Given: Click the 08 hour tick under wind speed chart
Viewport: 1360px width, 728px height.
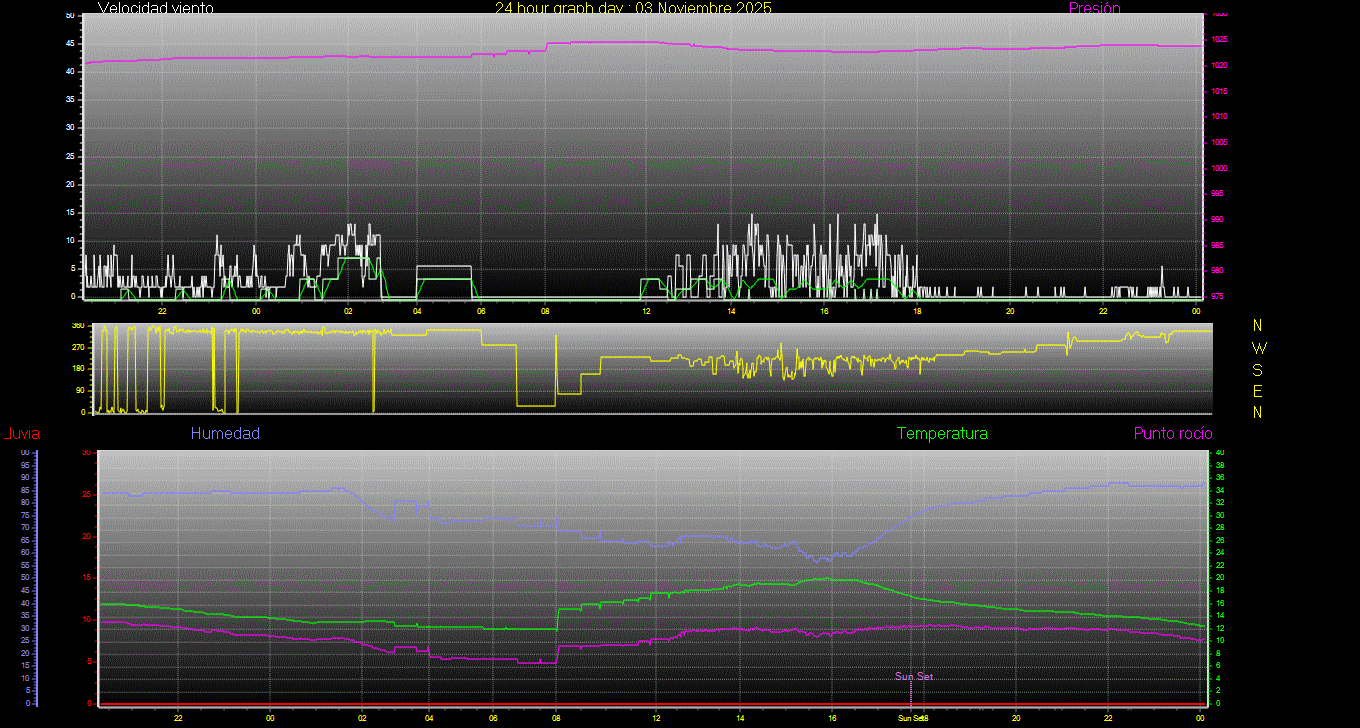Looking at the screenshot, I should [x=545, y=311].
